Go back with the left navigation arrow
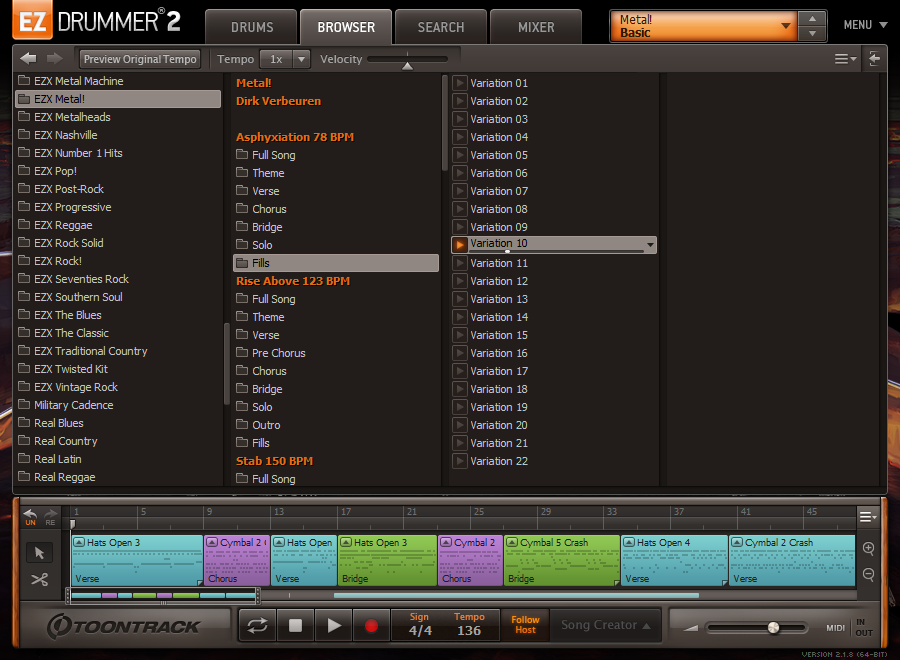Image resolution: width=900 pixels, height=660 pixels. 28,59
